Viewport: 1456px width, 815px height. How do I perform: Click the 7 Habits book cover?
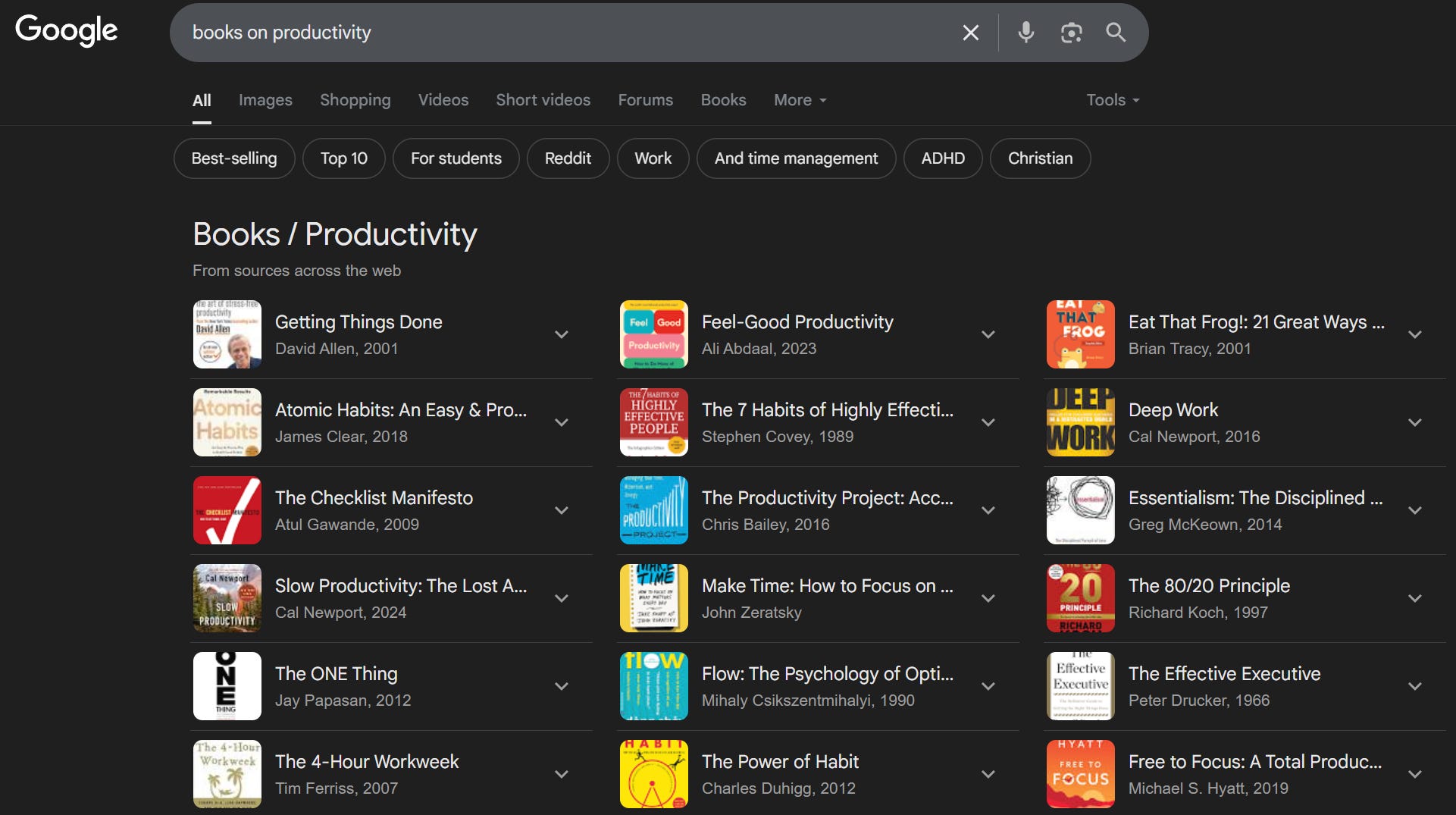(654, 422)
